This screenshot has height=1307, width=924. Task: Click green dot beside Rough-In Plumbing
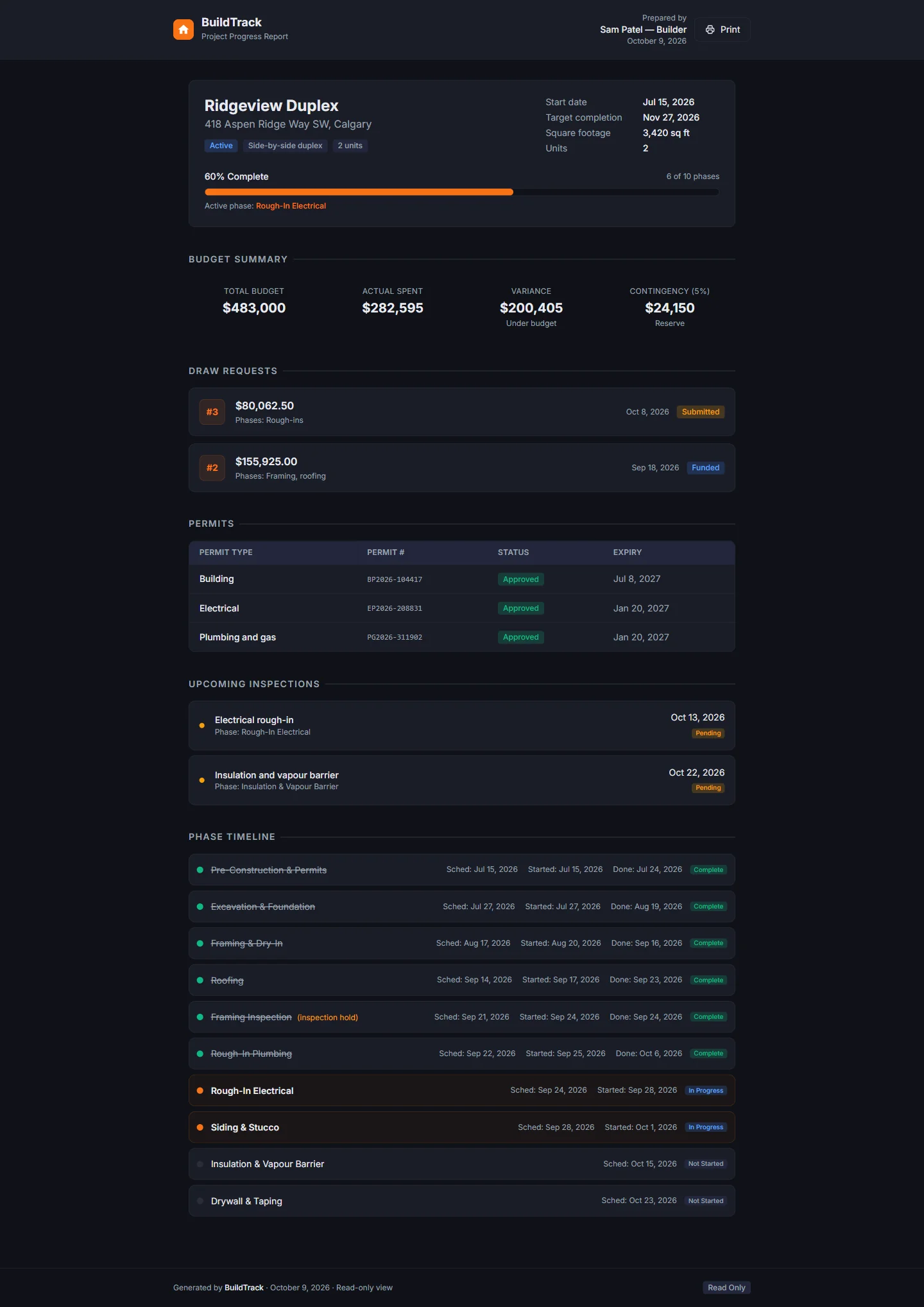click(x=200, y=1054)
